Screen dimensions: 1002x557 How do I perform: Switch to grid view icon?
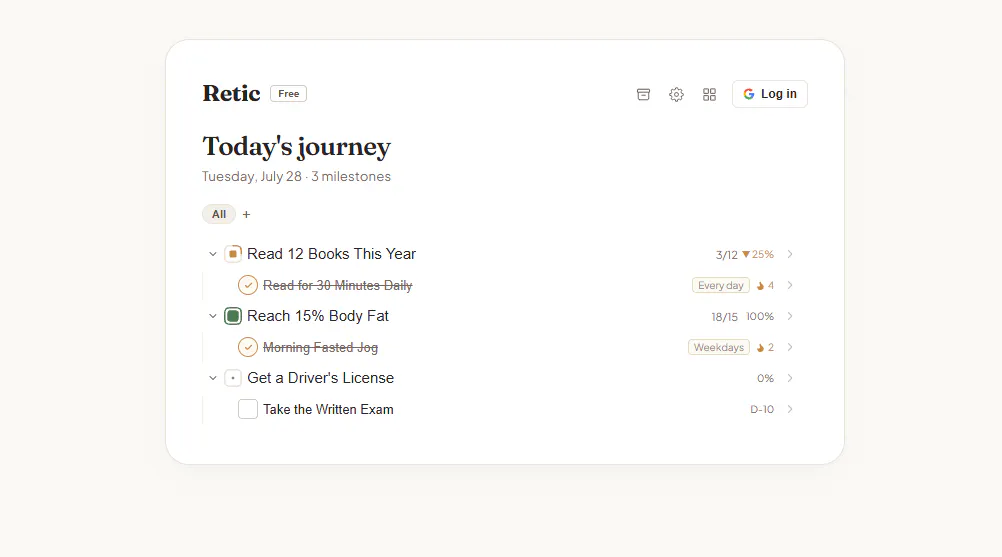(x=709, y=95)
